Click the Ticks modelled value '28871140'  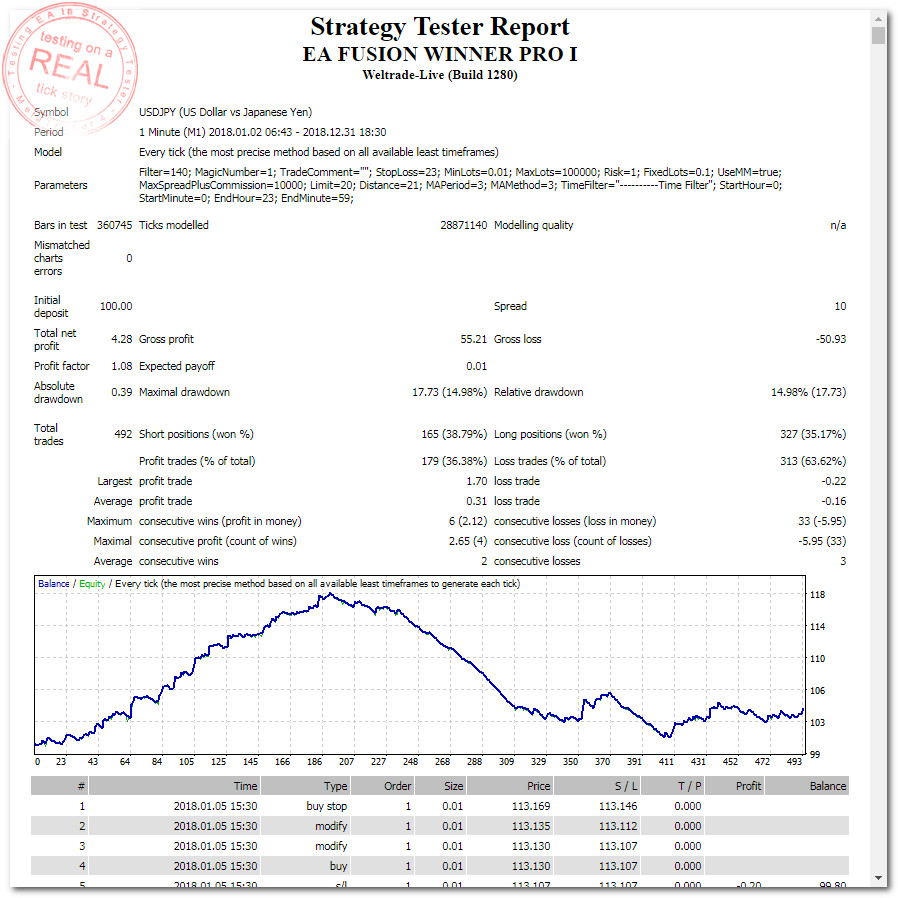(x=463, y=225)
